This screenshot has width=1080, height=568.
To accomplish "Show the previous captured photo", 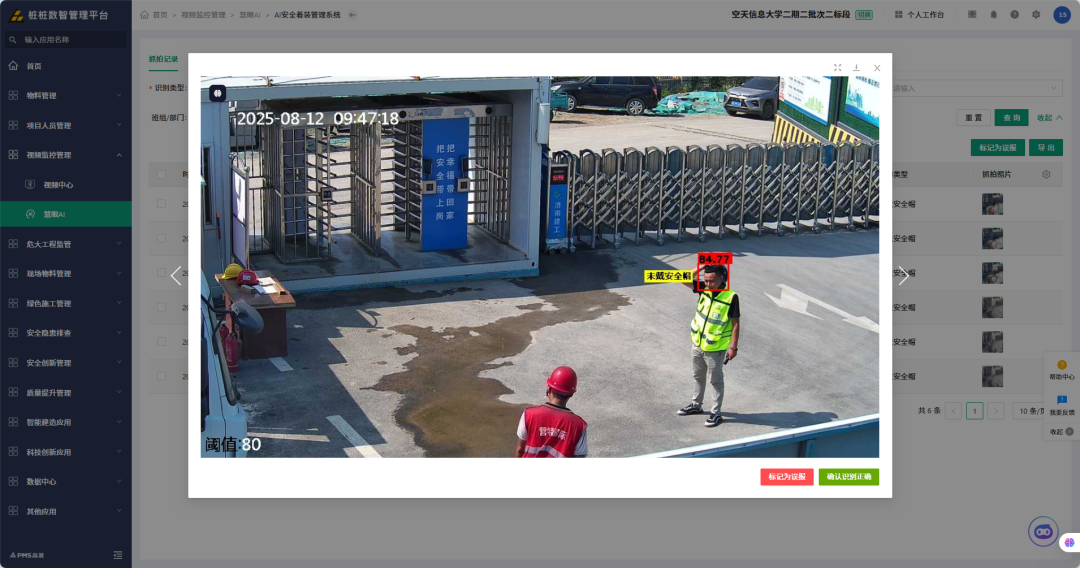I will tap(176, 276).
